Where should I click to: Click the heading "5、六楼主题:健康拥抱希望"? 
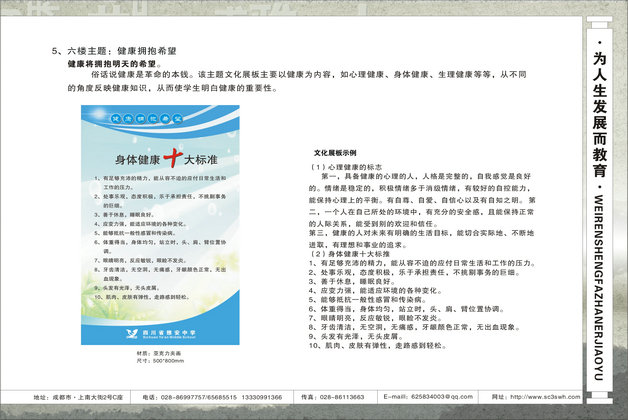pos(114,51)
